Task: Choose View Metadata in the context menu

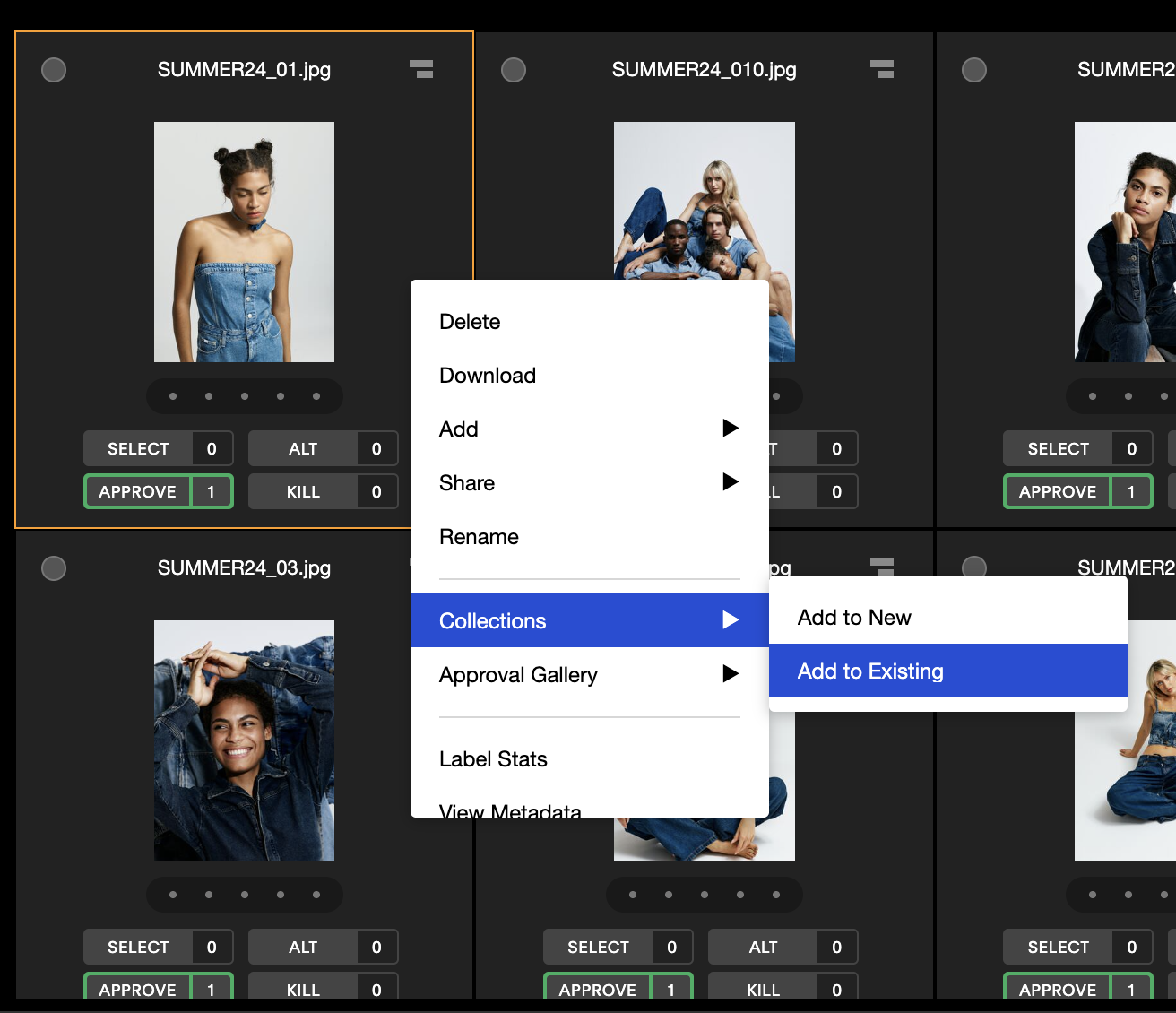Action: click(590, 807)
